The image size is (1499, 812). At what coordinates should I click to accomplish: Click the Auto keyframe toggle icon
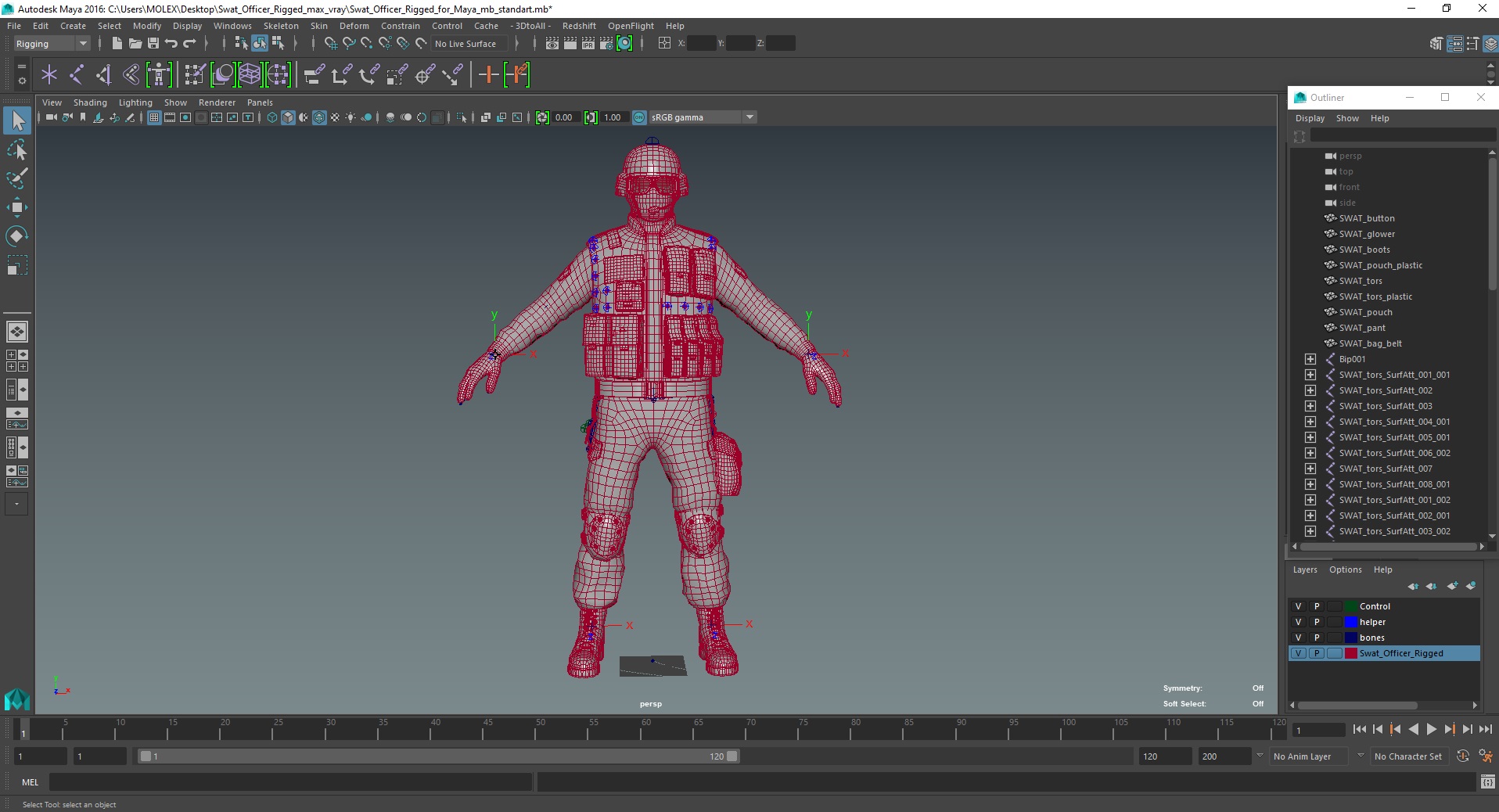point(1463,756)
